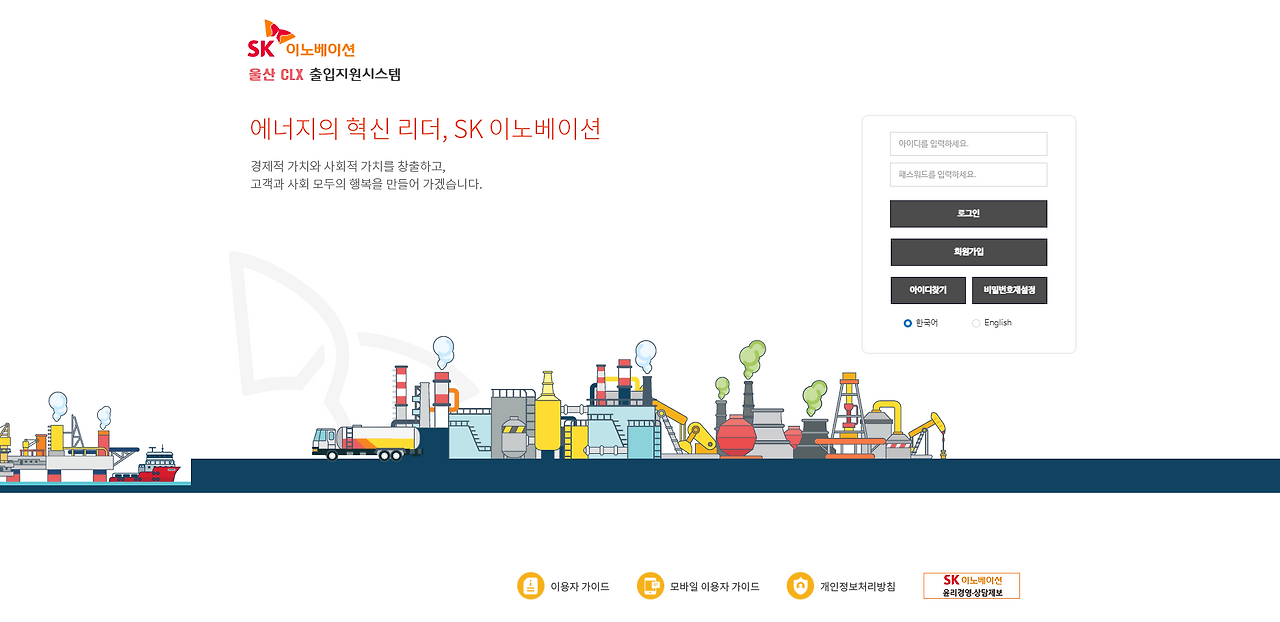
Task: Click the password input field
Action: [968, 173]
